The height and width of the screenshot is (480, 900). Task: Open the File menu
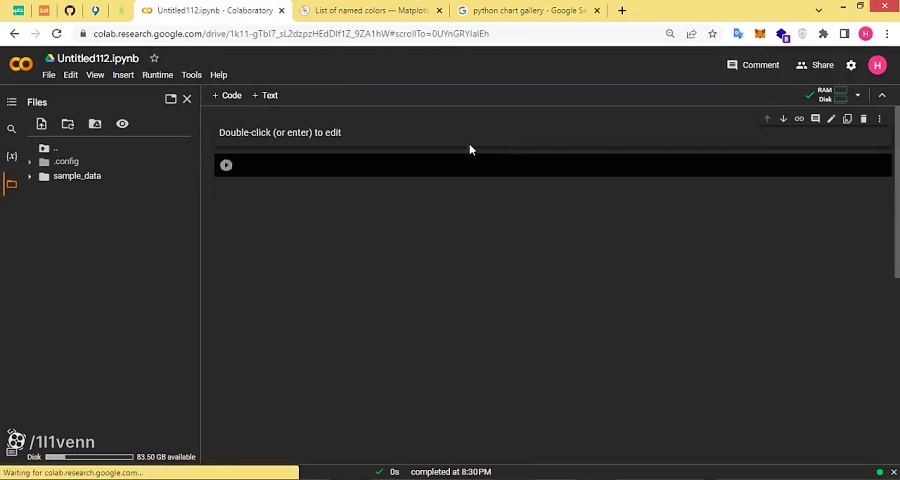[49, 75]
